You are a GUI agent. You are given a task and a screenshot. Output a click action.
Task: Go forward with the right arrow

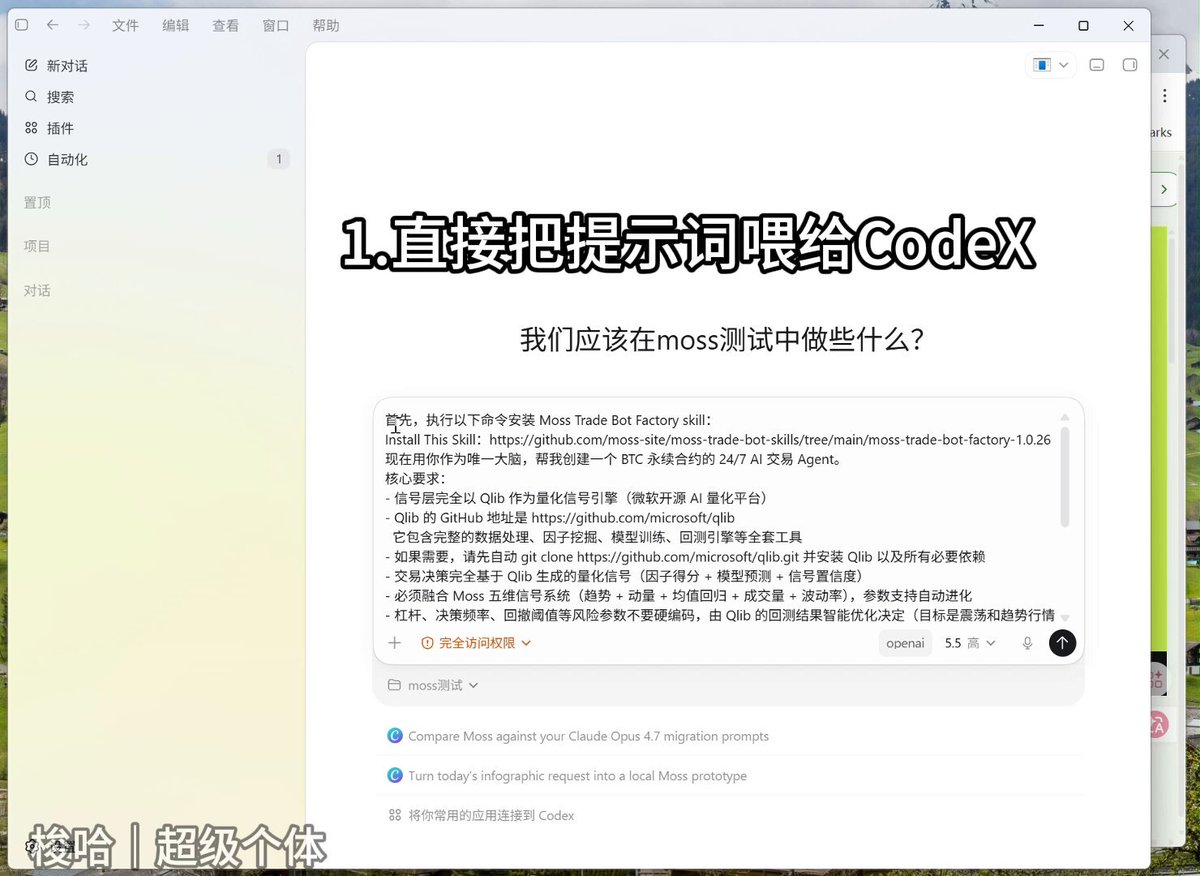tap(84, 25)
